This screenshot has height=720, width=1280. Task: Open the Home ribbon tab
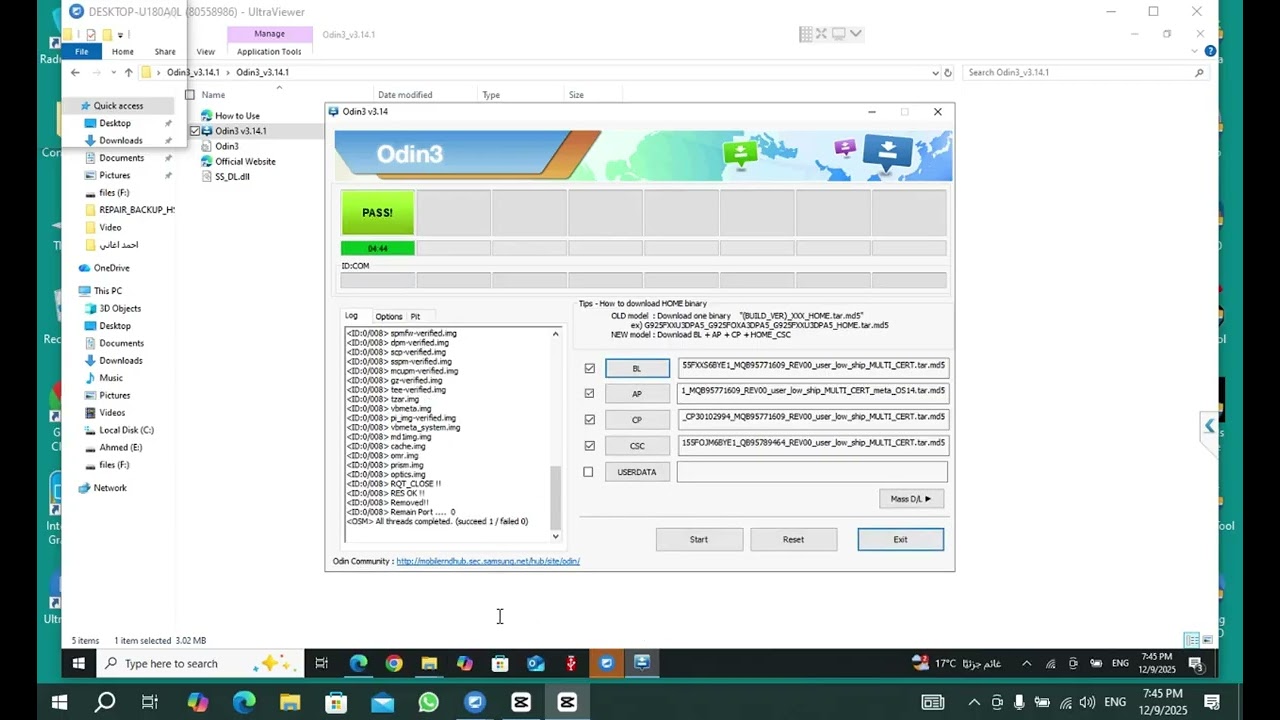click(x=123, y=52)
